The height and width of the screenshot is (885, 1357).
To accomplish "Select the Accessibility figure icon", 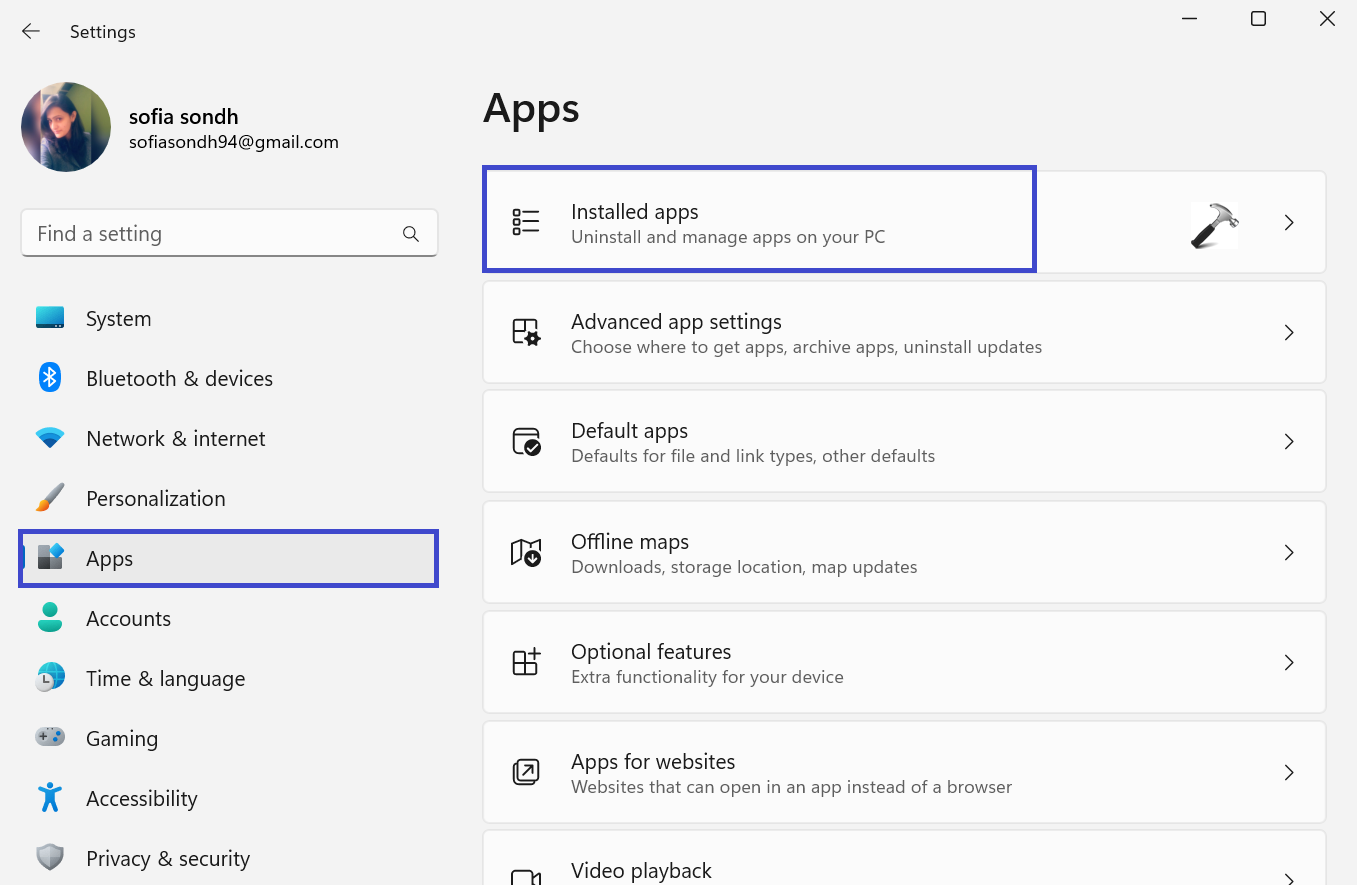I will point(50,798).
